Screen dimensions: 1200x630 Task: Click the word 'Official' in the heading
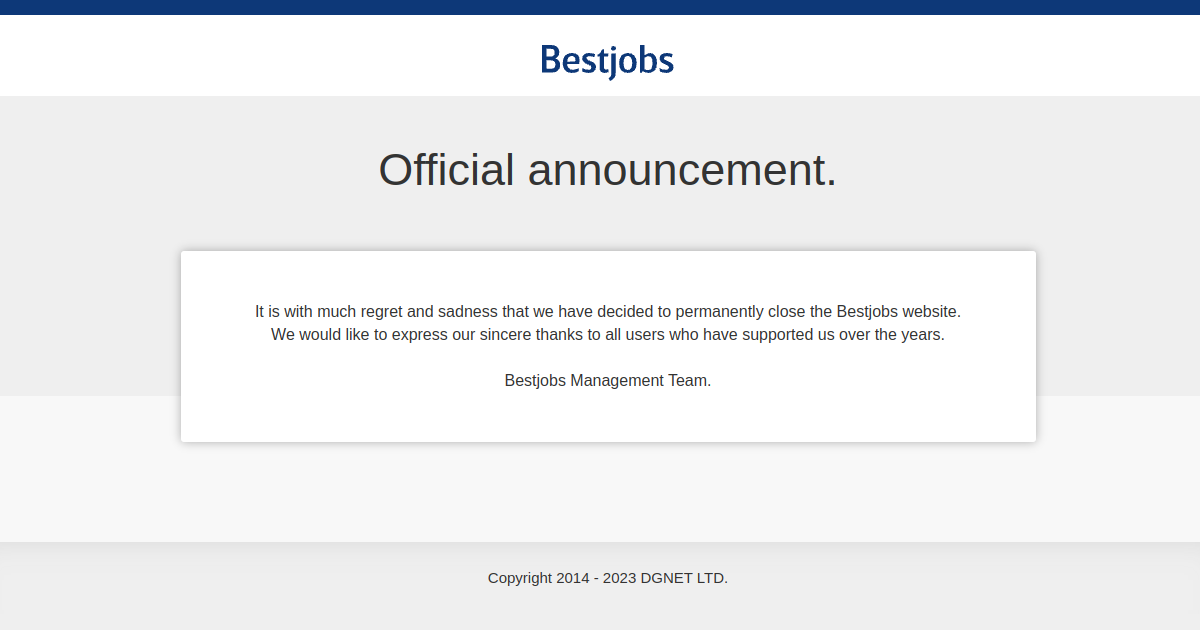(x=446, y=170)
